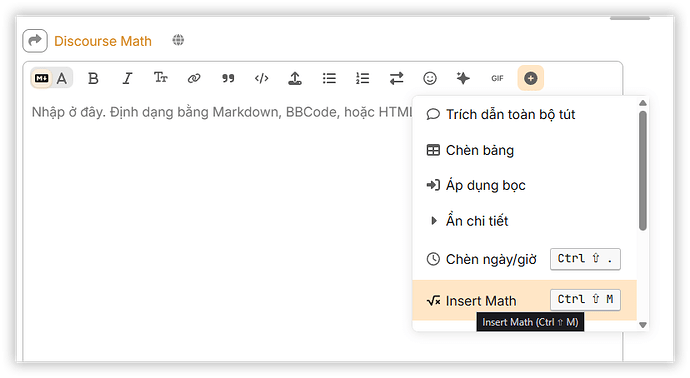This screenshot has width=690, height=378.
Task: Click the globe icon next to Discourse Math
Action: pos(178,40)
